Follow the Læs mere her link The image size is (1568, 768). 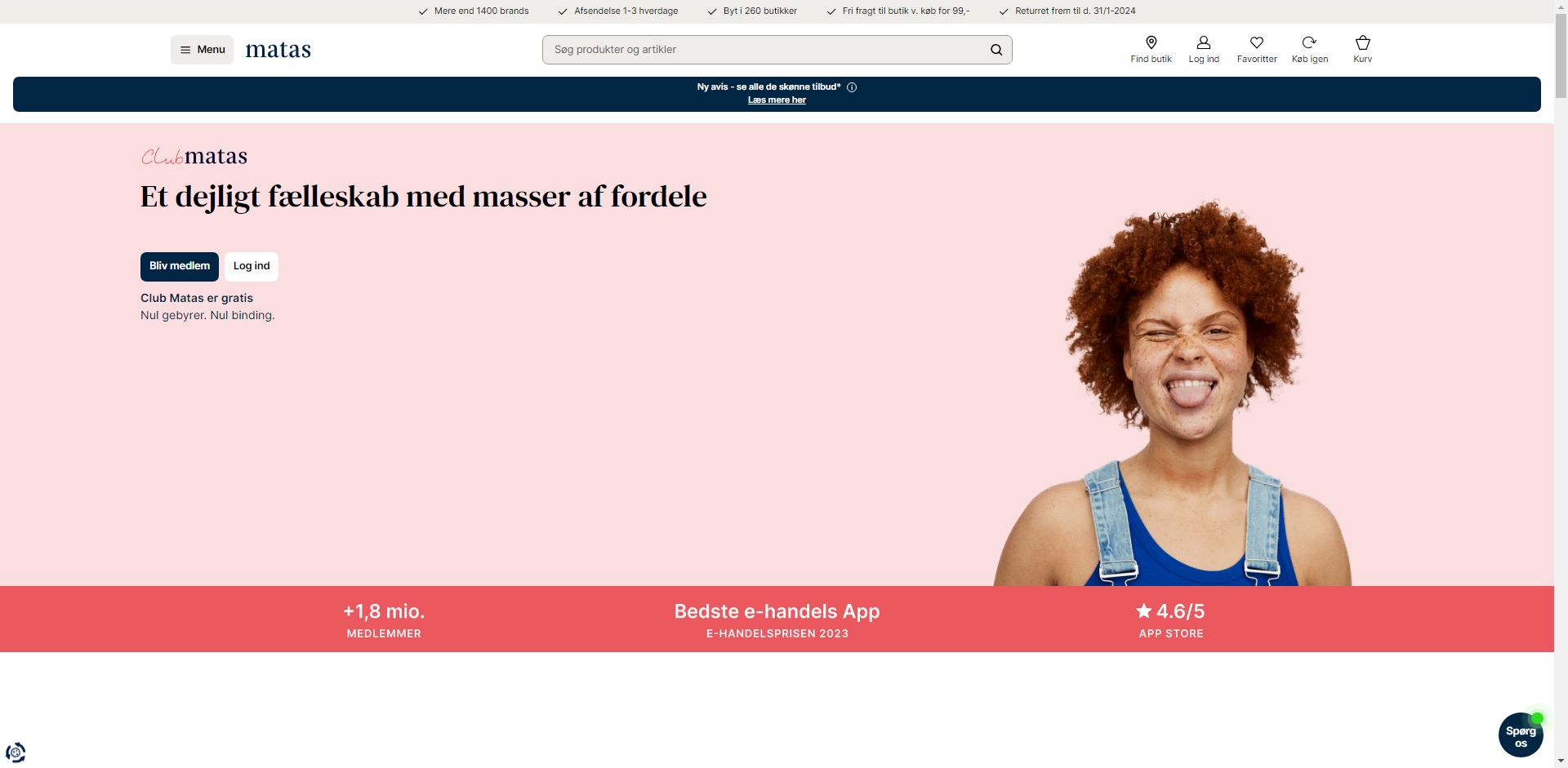click(777, 100)
